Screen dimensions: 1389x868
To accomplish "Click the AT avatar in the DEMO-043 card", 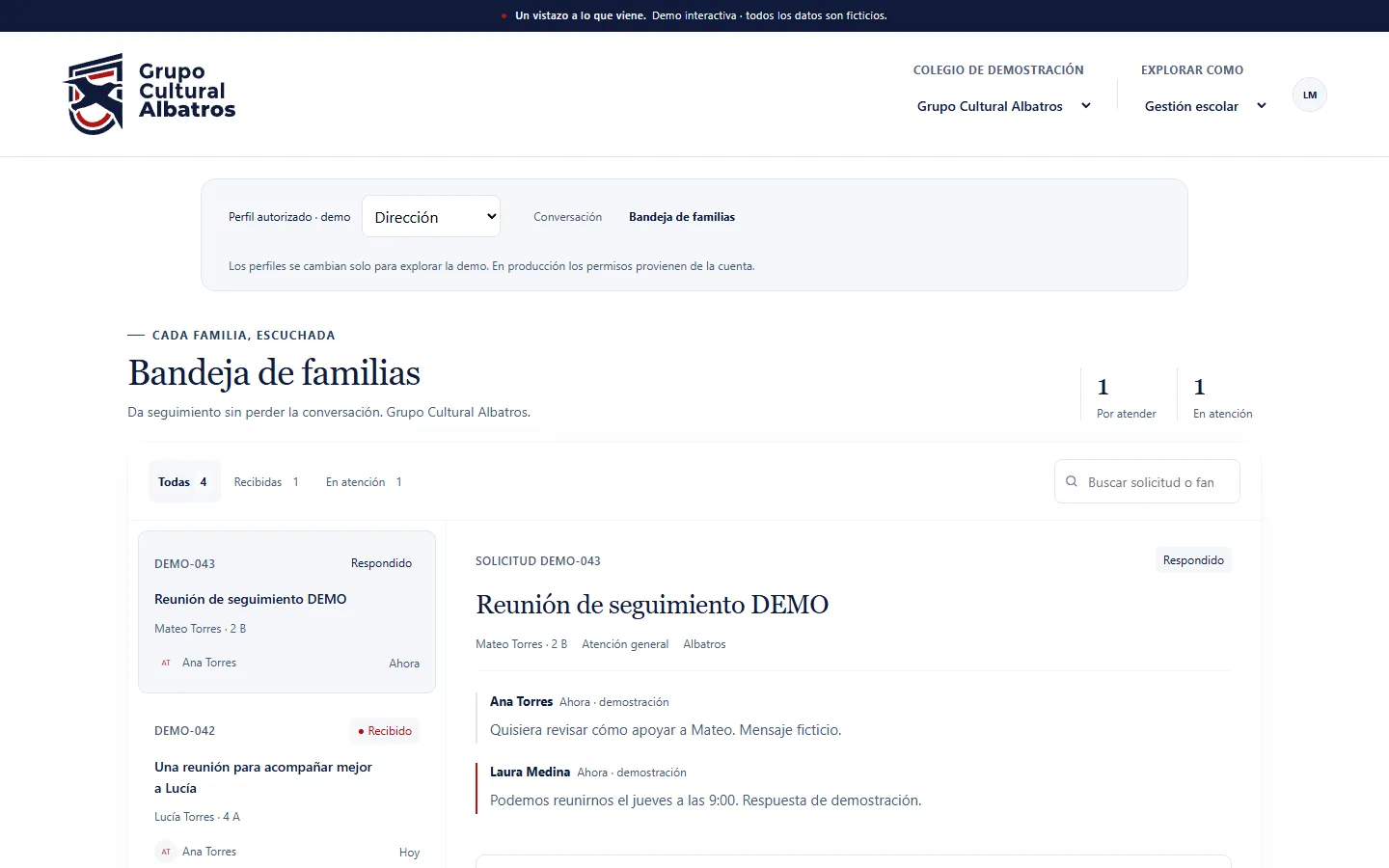I will (166, 663).
